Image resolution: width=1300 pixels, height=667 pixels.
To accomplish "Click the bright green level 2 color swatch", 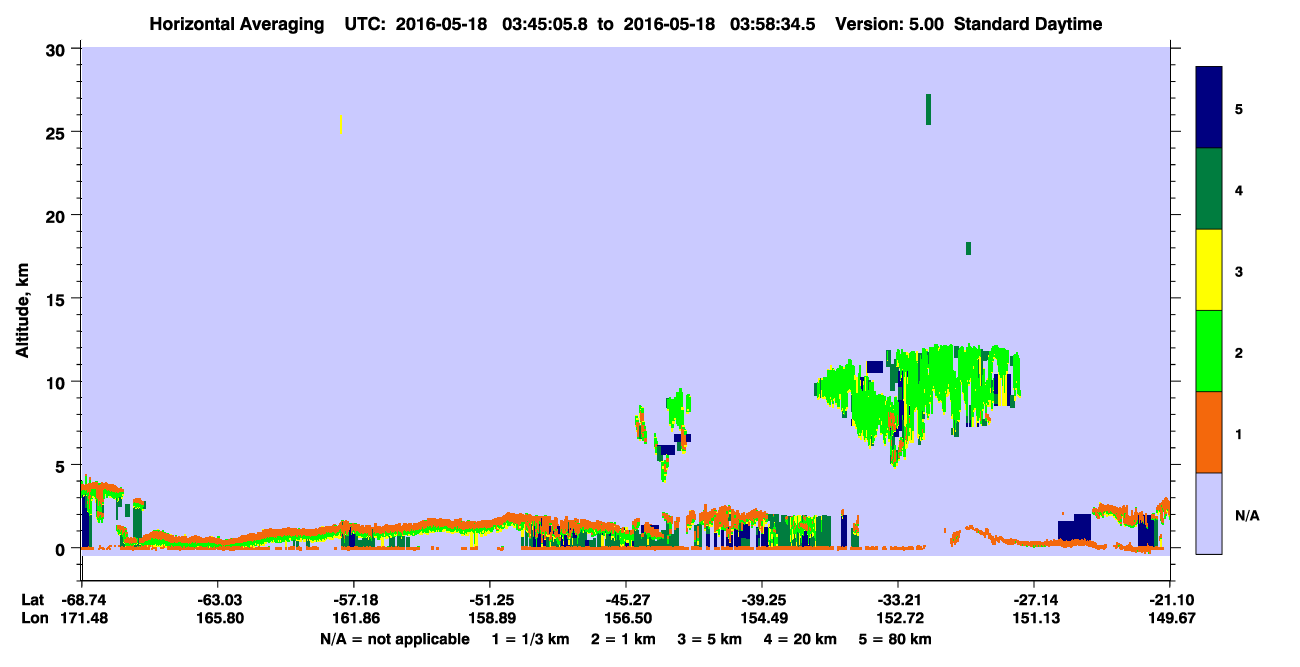I will (x=1209, y=351).
